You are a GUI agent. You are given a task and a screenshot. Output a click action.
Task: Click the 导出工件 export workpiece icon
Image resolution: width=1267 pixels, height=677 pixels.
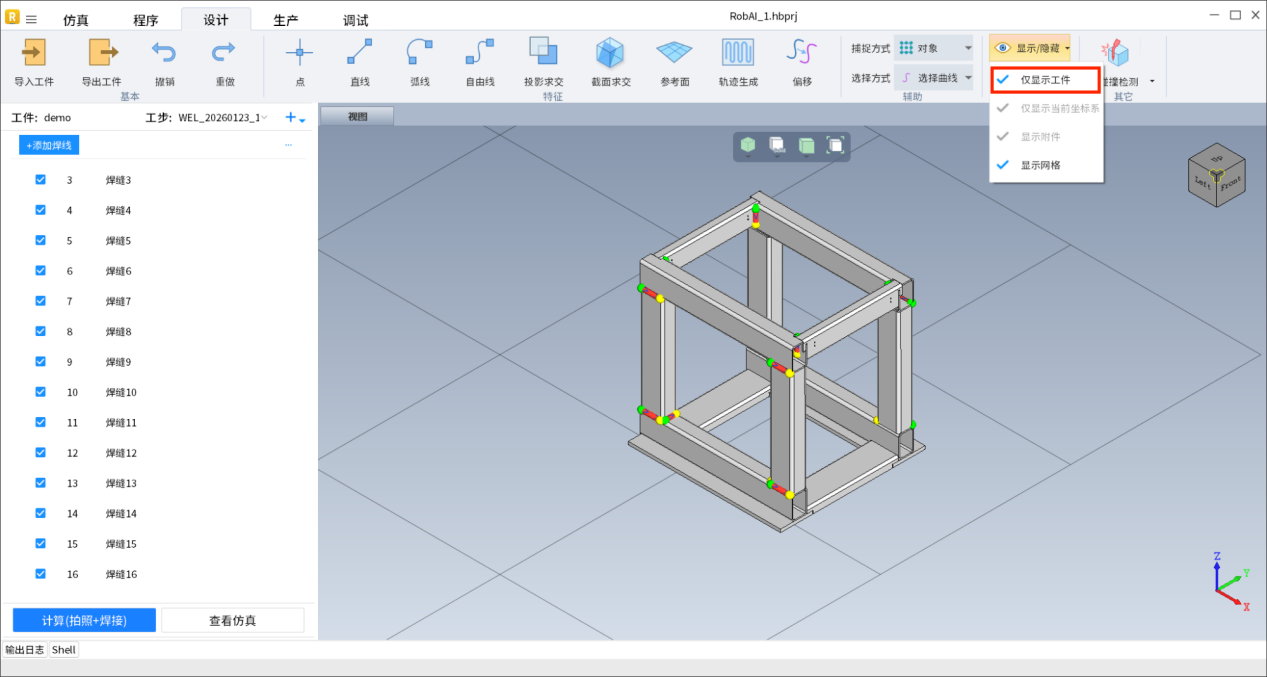[102, 52]
